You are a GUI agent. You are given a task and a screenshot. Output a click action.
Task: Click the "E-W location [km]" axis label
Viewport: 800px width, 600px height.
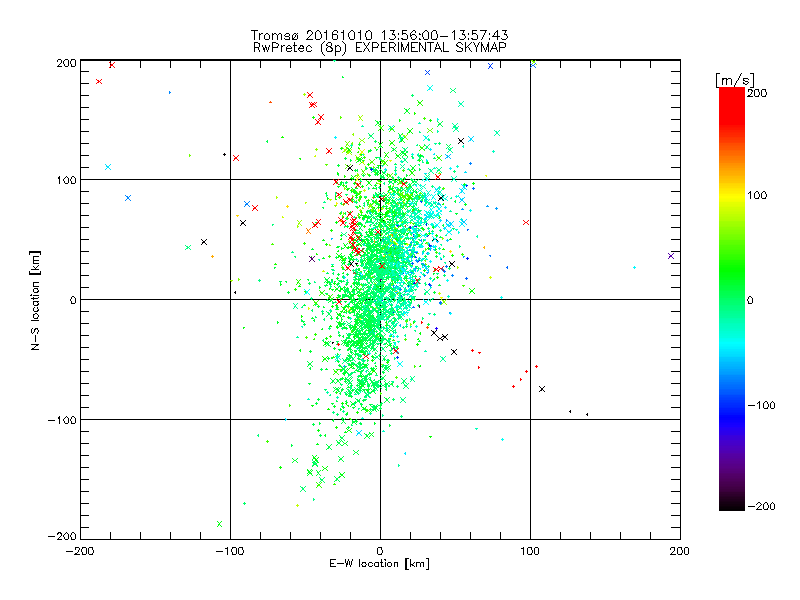[x=379, y=564]
